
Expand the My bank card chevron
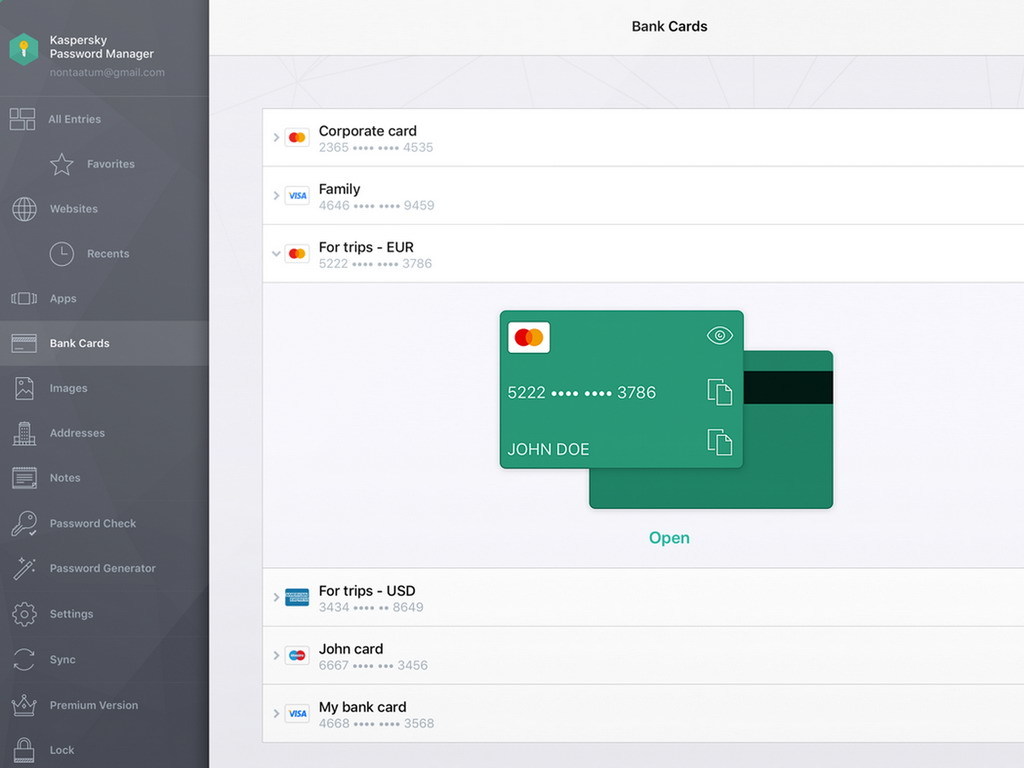276,714
